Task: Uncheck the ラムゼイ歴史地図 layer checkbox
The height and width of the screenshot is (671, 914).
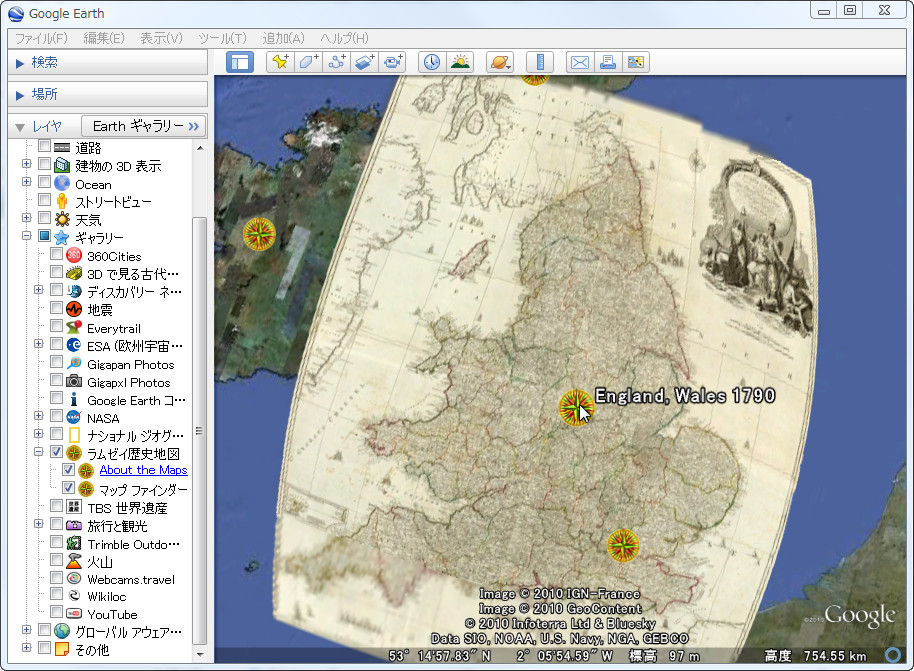Action: click(56, 452)
